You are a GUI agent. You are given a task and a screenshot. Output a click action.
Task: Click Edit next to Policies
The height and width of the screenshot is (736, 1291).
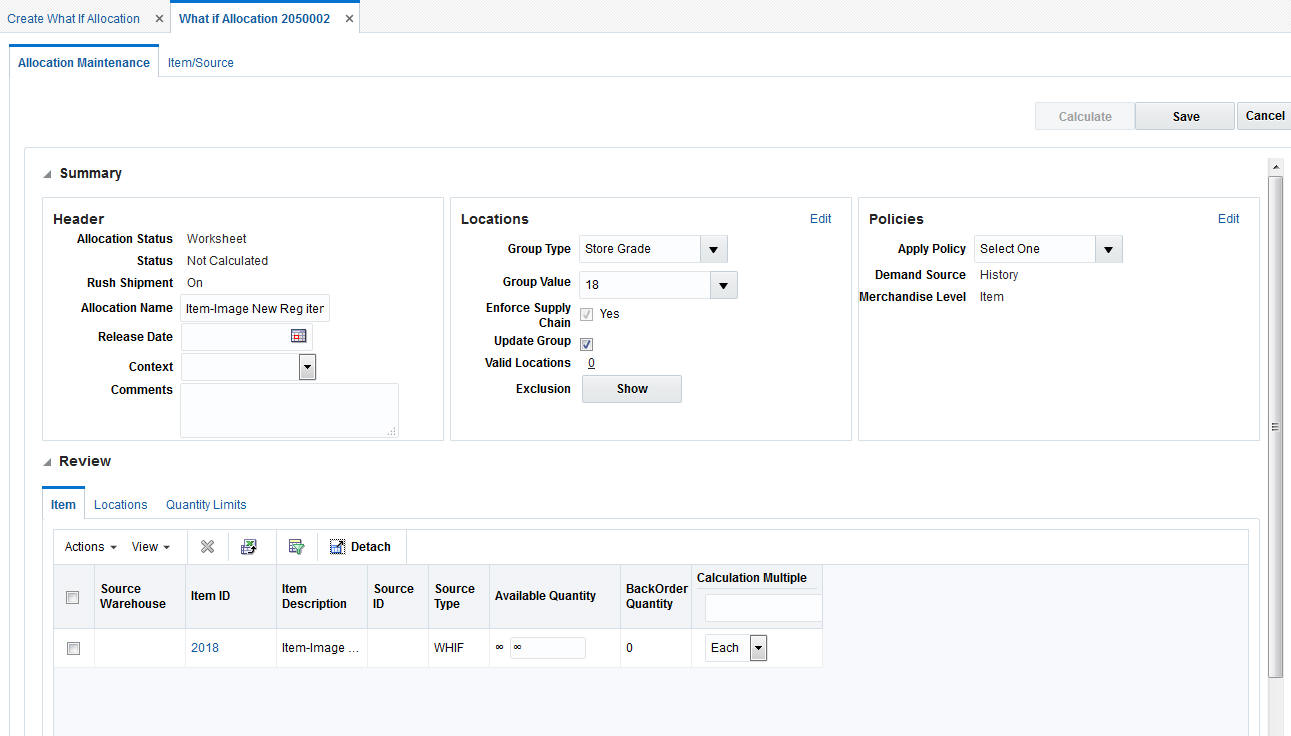pyautogui.click(x=1228, y=218)
